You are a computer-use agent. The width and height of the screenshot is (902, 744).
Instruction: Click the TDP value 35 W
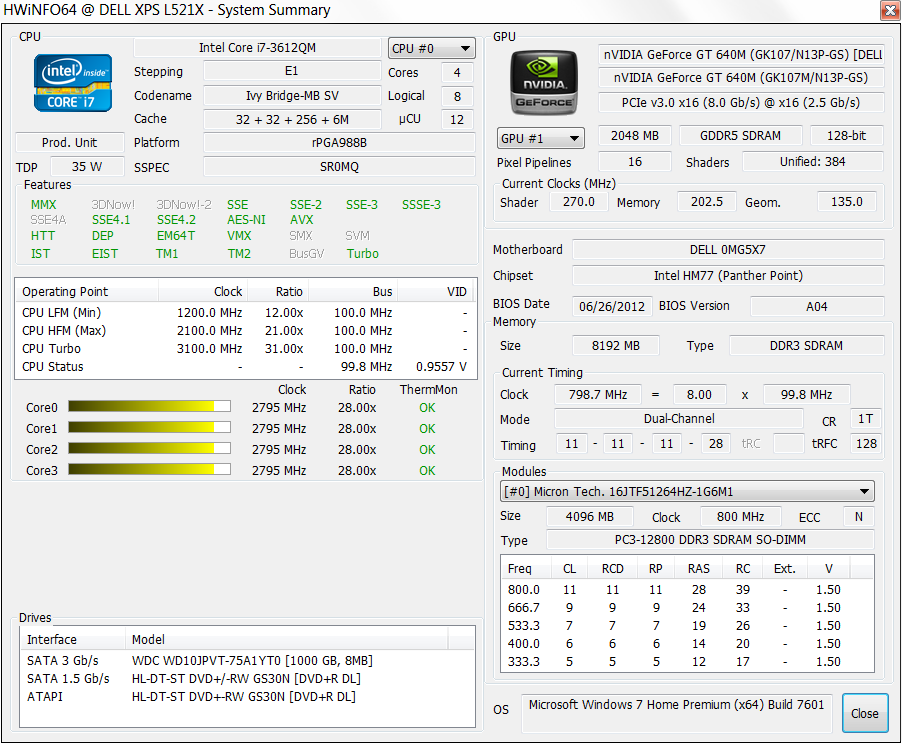tap(87, 166)
